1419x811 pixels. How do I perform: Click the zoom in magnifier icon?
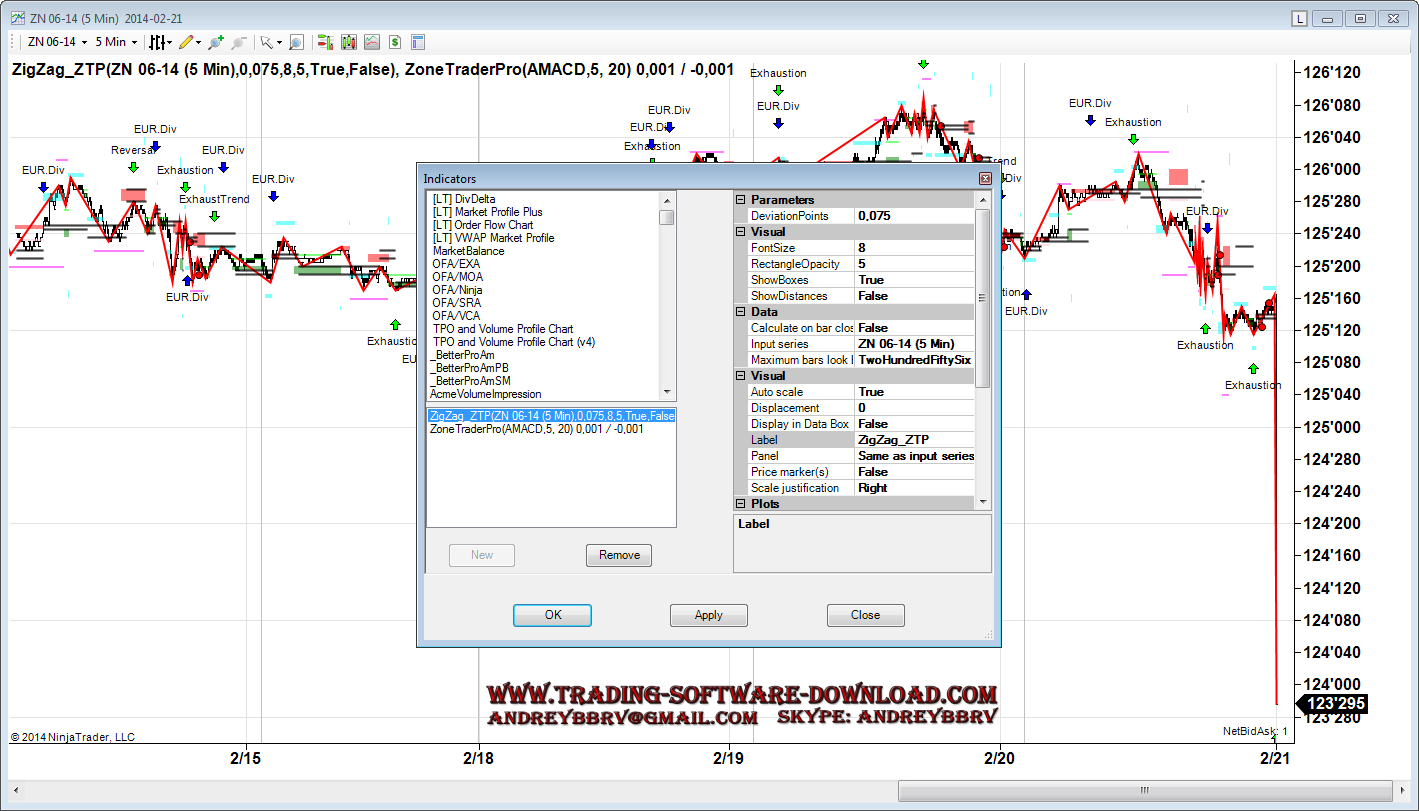pos(215,42)
